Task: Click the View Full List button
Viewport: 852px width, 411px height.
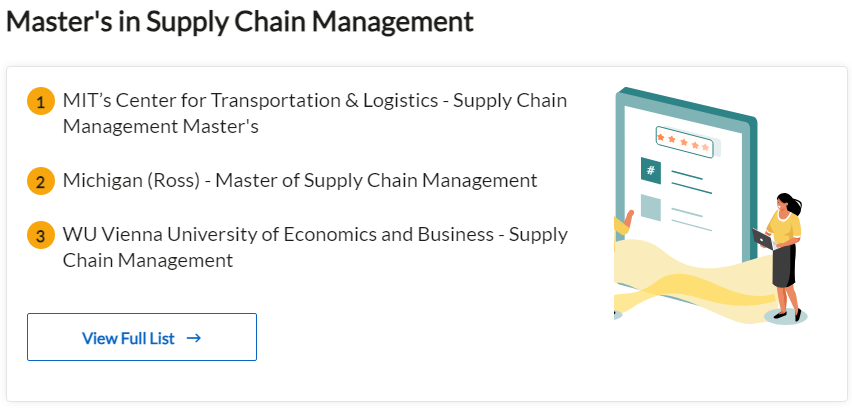Action: [x=142, y=337]
